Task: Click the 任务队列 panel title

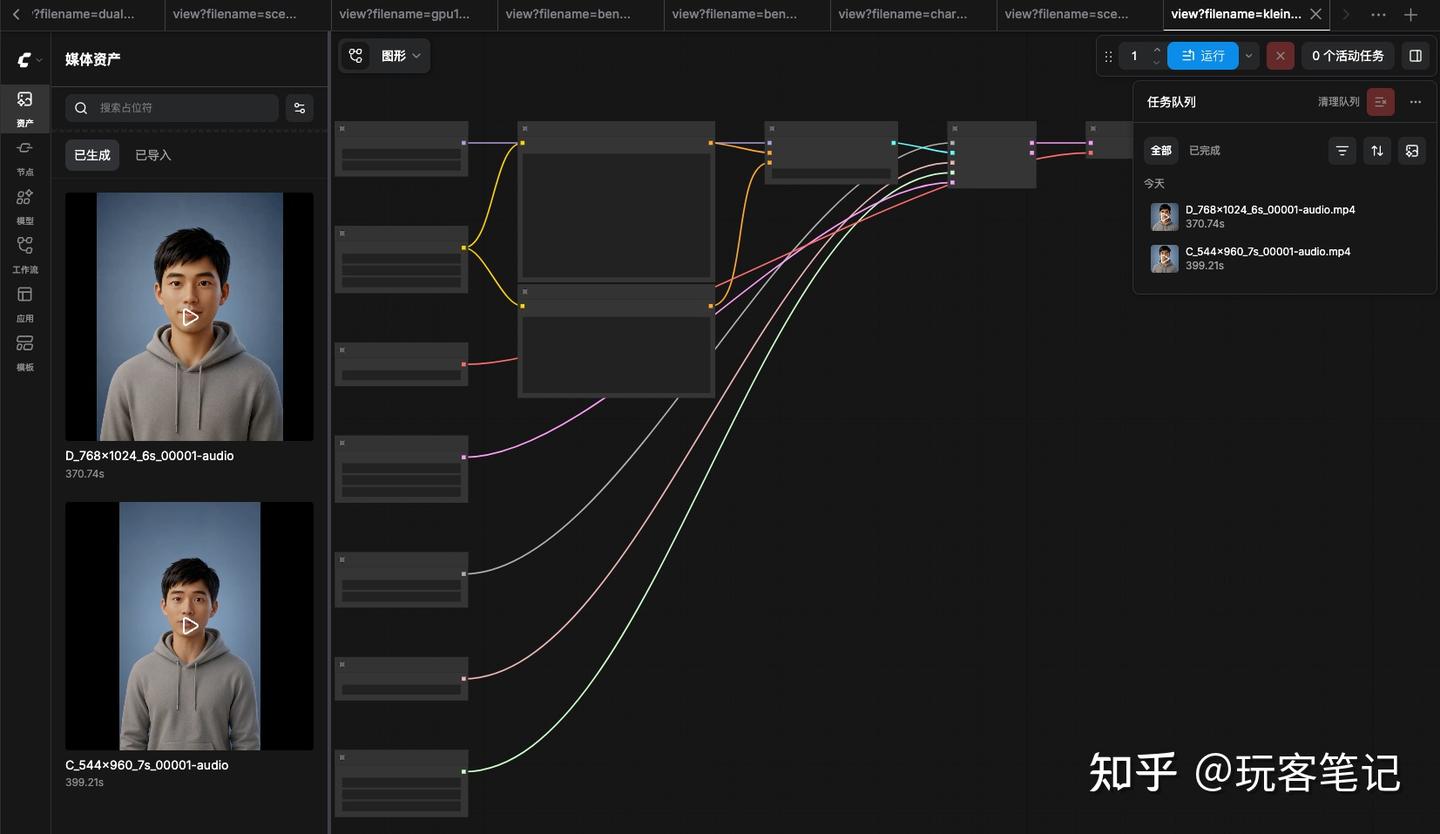Action: pos(1171,102)
